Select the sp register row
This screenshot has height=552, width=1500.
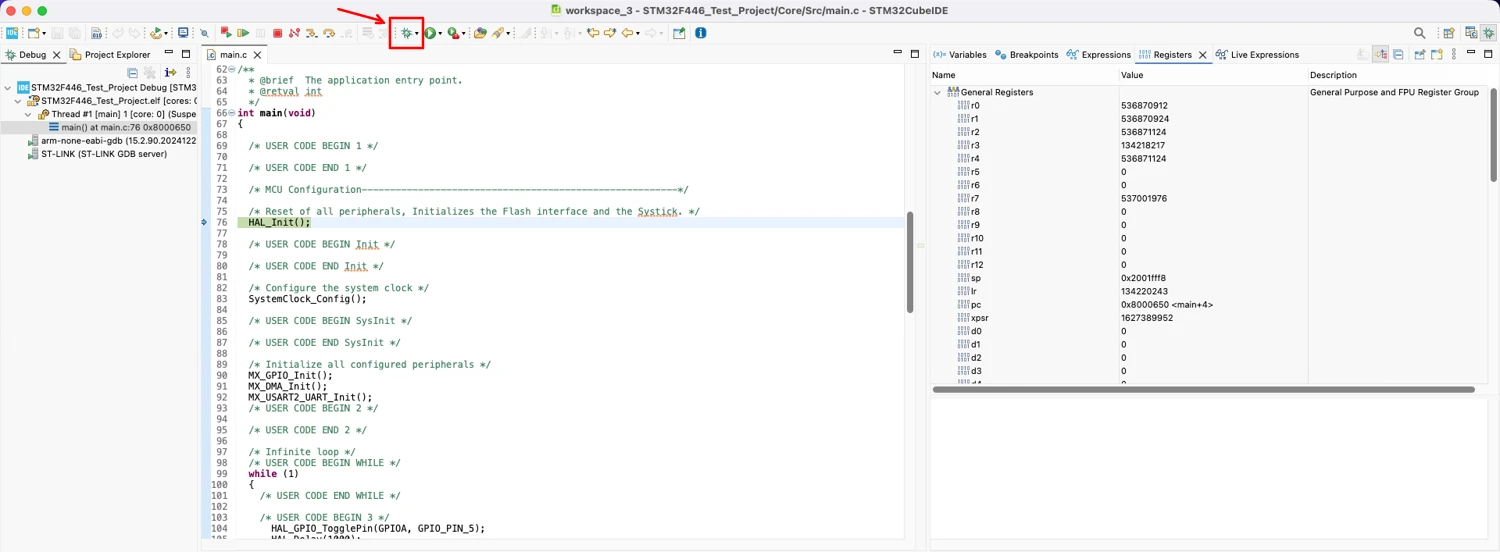point(1210,278)
